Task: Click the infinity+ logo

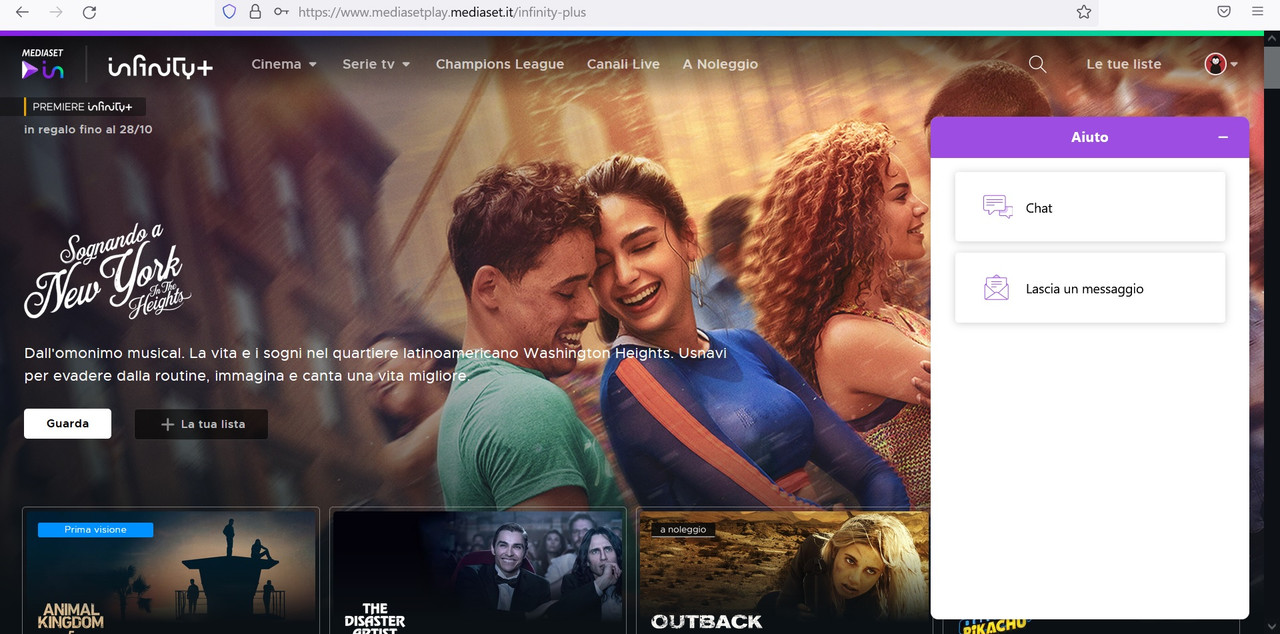Action: pyautogui.click(x=160, y=66)
